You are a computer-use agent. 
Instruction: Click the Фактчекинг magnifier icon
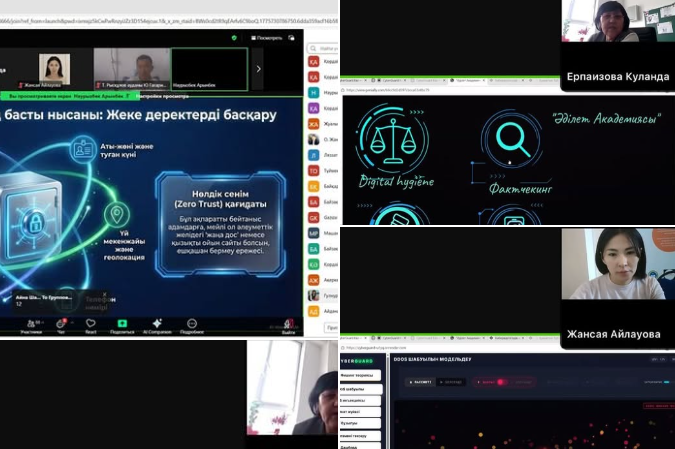click(x=511, y=139)
